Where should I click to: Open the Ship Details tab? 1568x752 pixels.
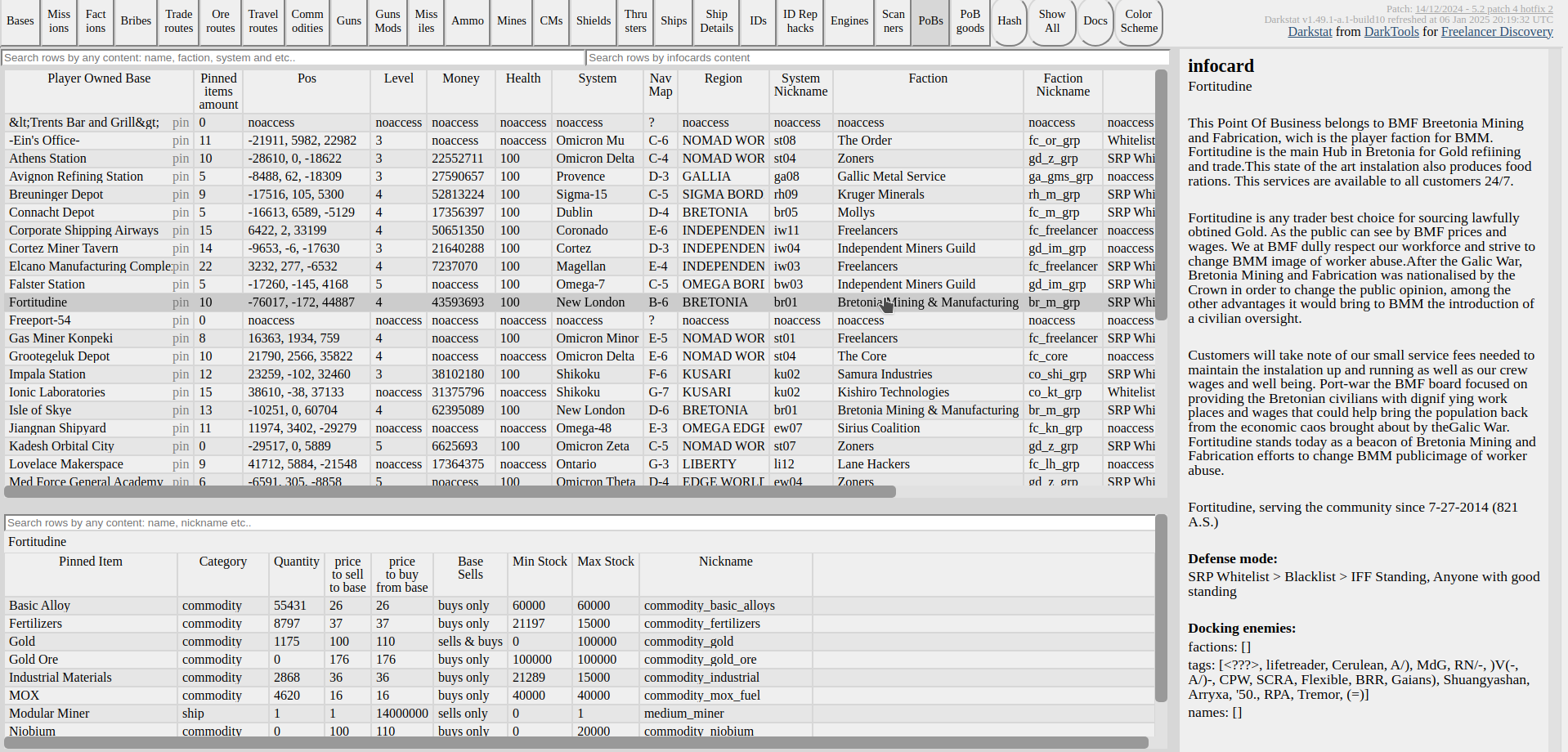[x=717, y=21]
